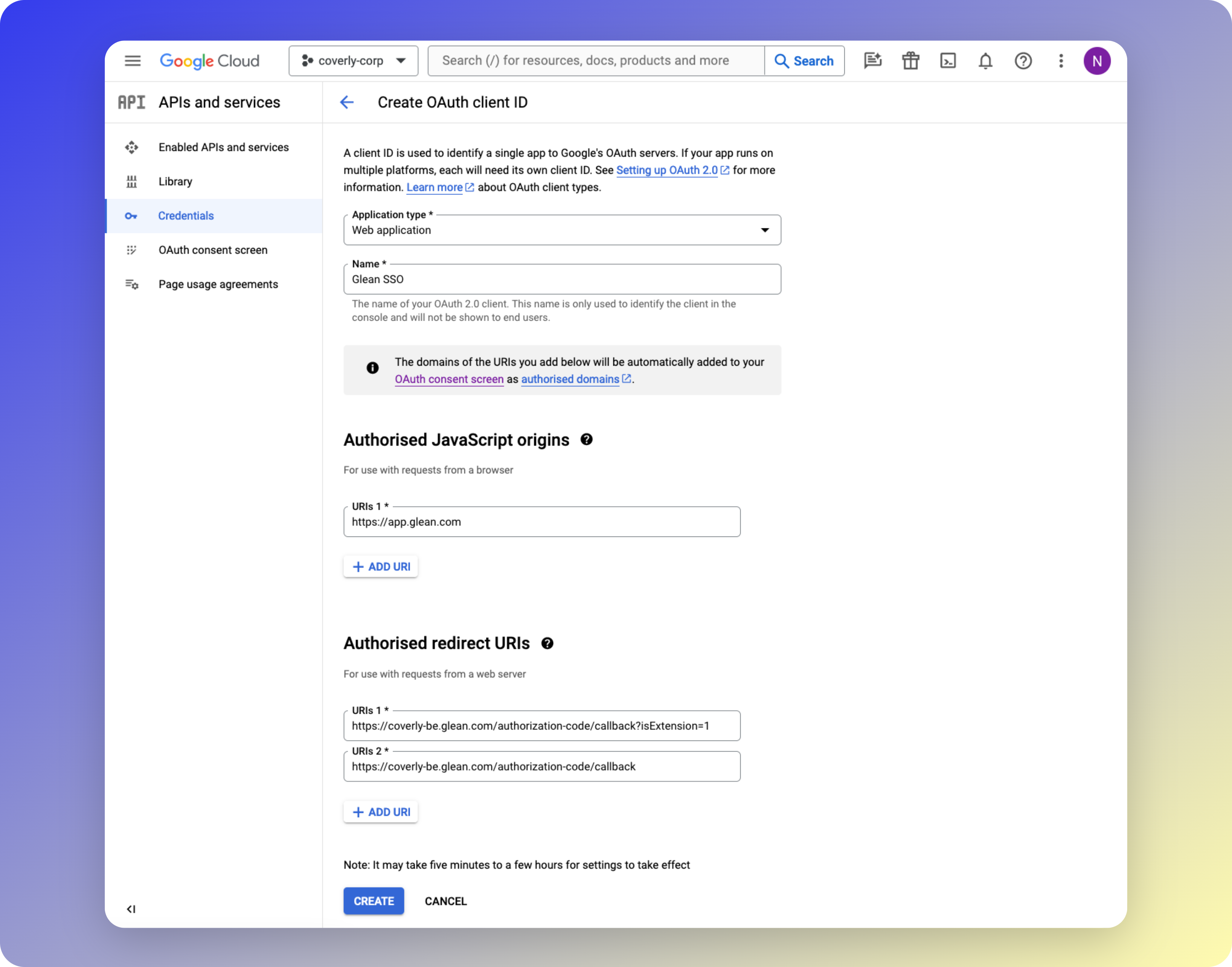Open the notifications bell
This screenshot has height=967, width=1232.
pyautogui.click(x=985, y=61)
